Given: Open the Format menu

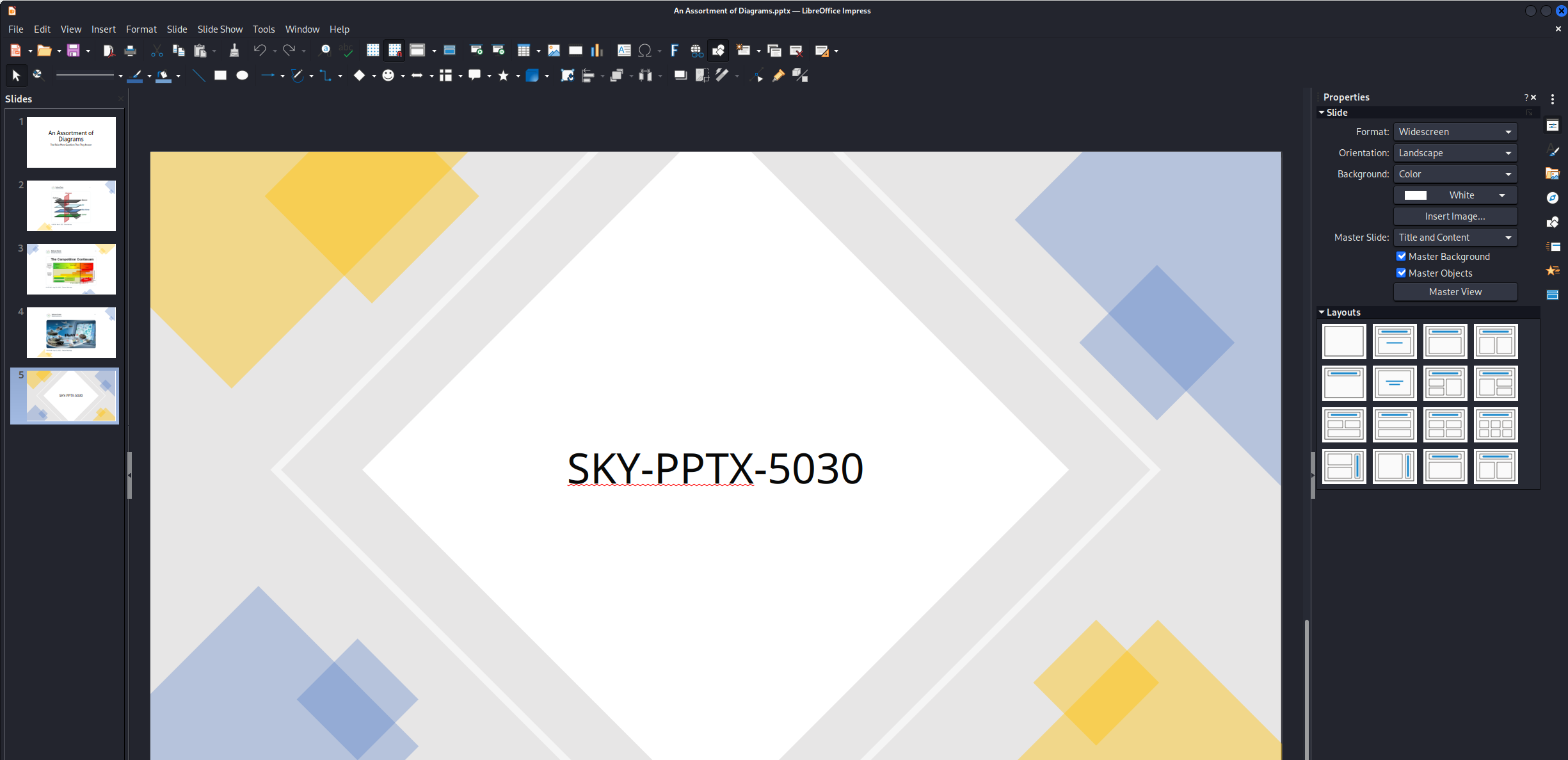Looking at the screenshot, I should [x=141, y=29].
